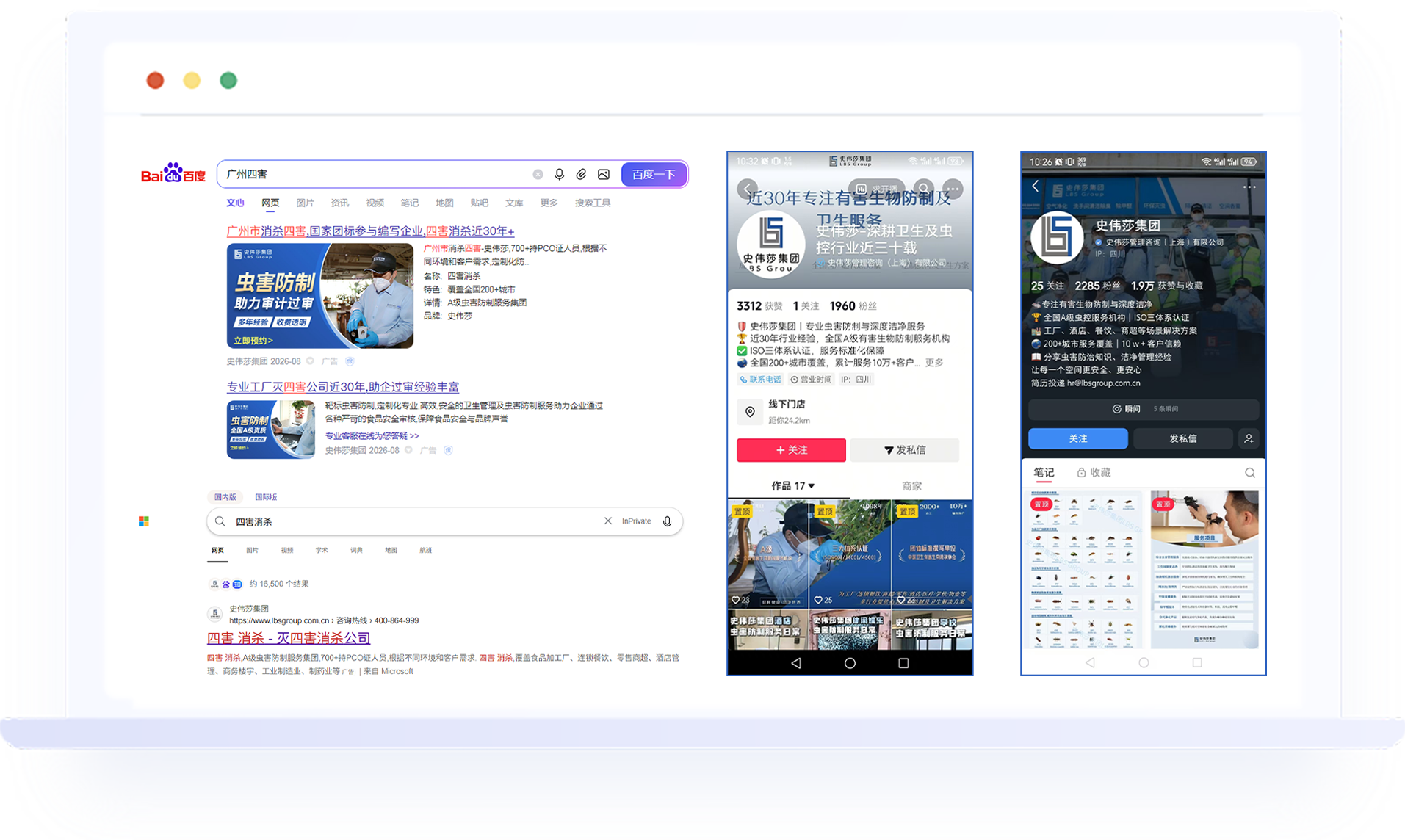Image resolution: width=1405 pixels, height=840 pixels.
Task: Tap Android home circle on black navigation bar
Action: (850, 663)
